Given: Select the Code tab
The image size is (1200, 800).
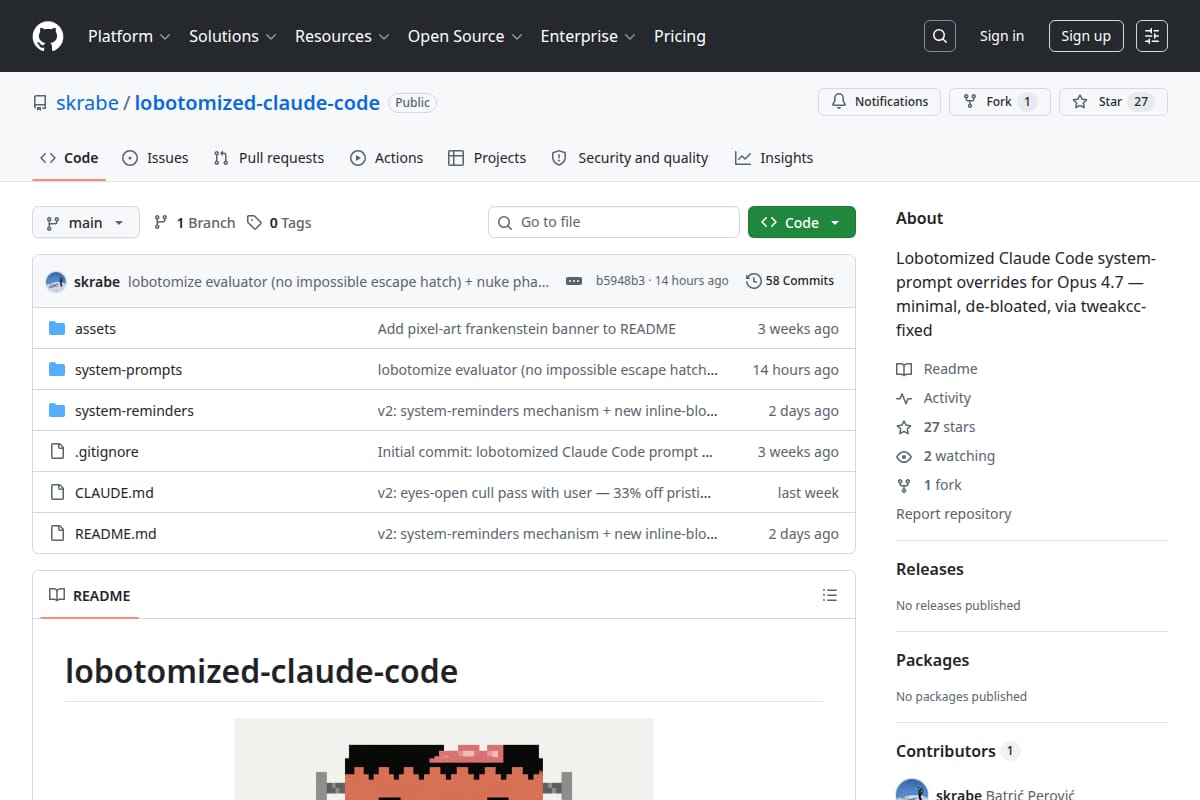Looking at the screenshot, I should pos(69,158).
